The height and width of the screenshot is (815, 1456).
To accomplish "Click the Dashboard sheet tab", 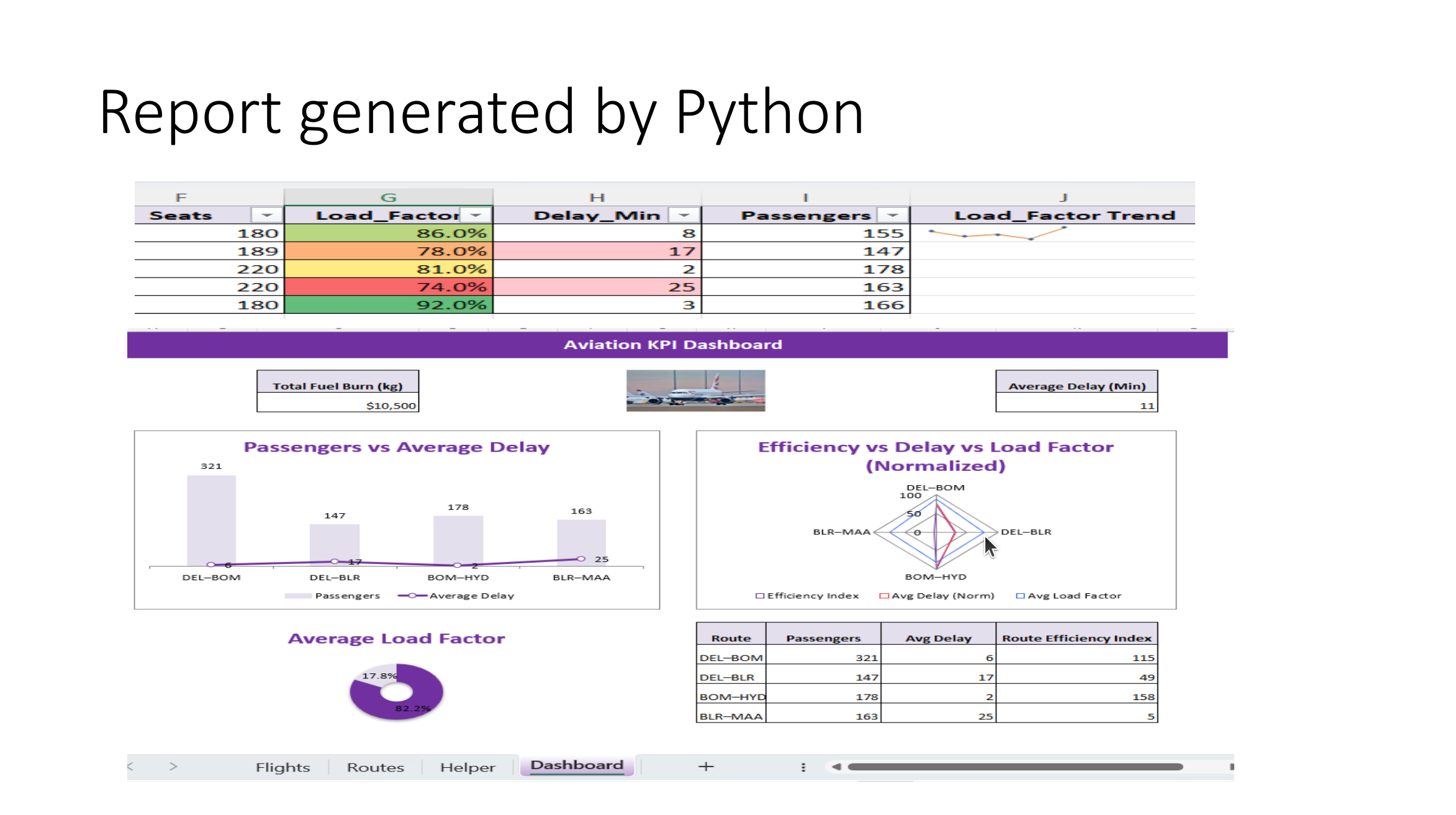I will (x=577, y=765).
